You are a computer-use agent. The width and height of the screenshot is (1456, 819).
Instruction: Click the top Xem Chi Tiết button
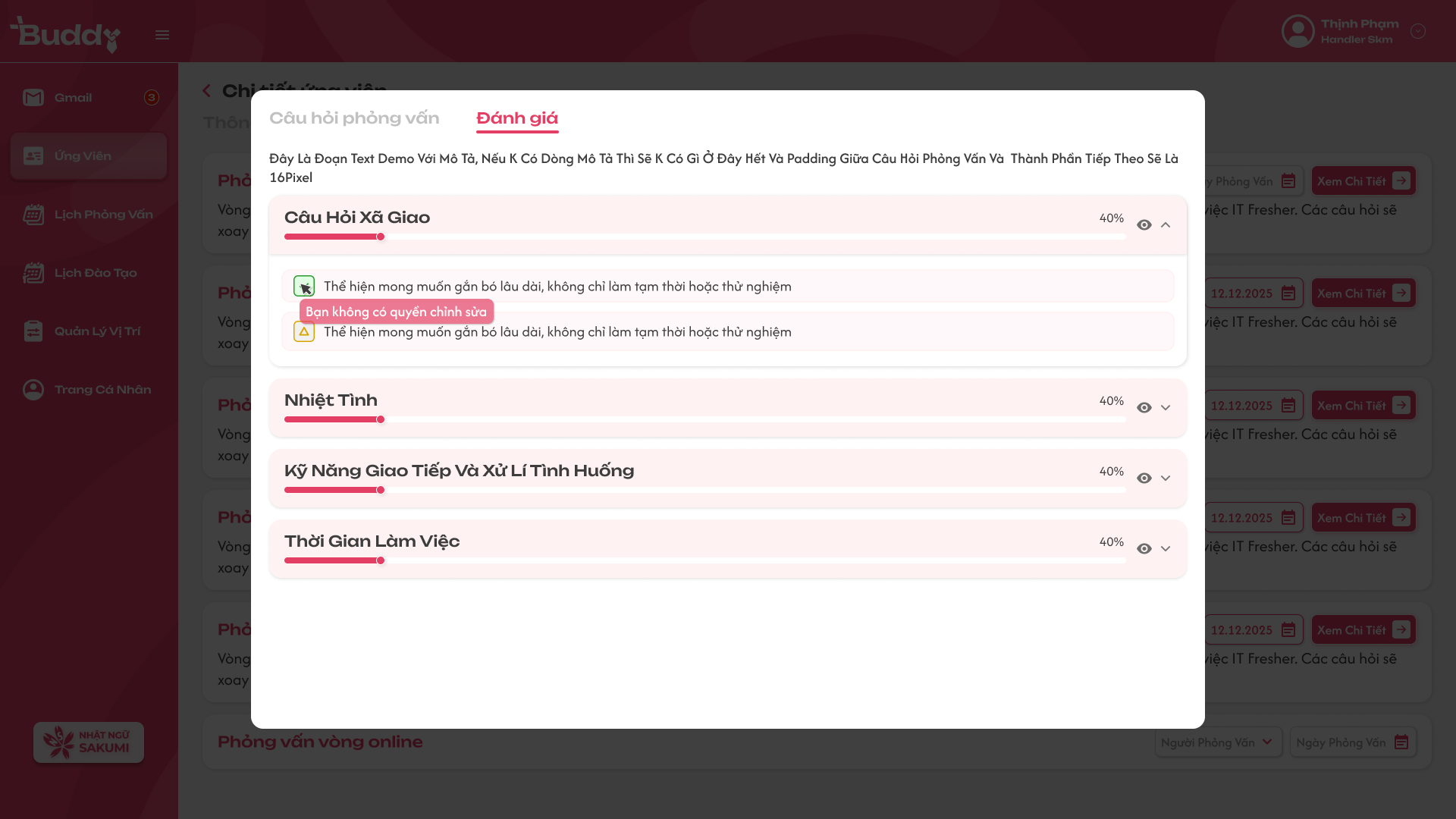click(1363, 181)
